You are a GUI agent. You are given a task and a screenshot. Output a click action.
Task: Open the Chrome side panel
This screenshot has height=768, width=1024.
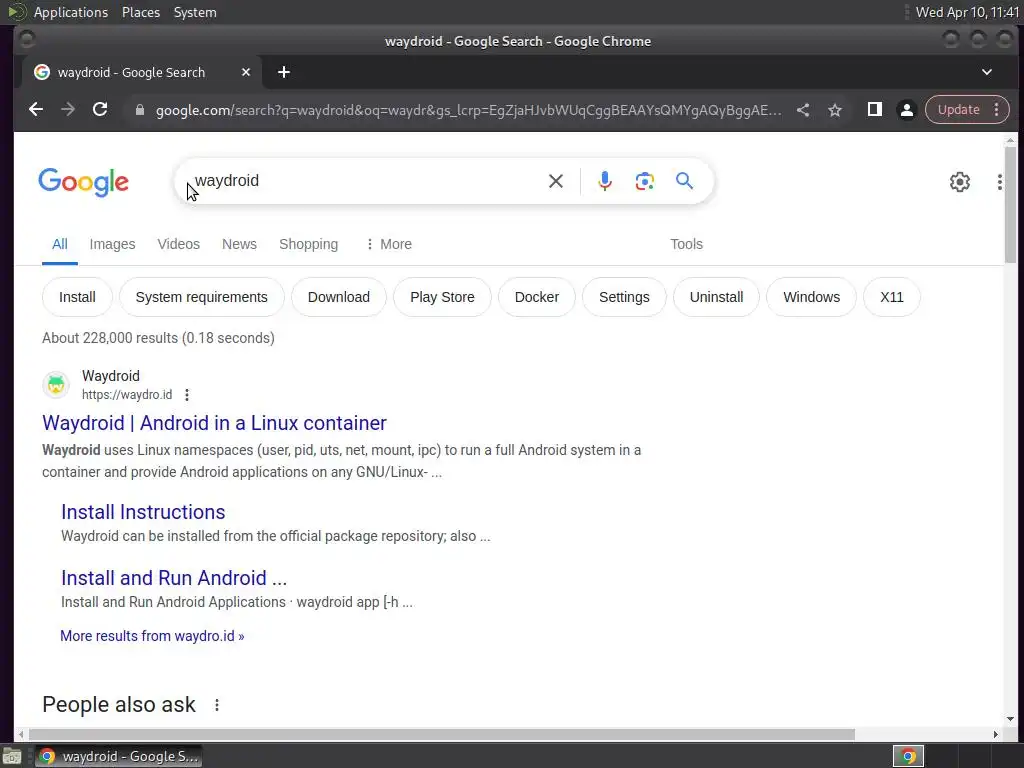pos(874,110)
